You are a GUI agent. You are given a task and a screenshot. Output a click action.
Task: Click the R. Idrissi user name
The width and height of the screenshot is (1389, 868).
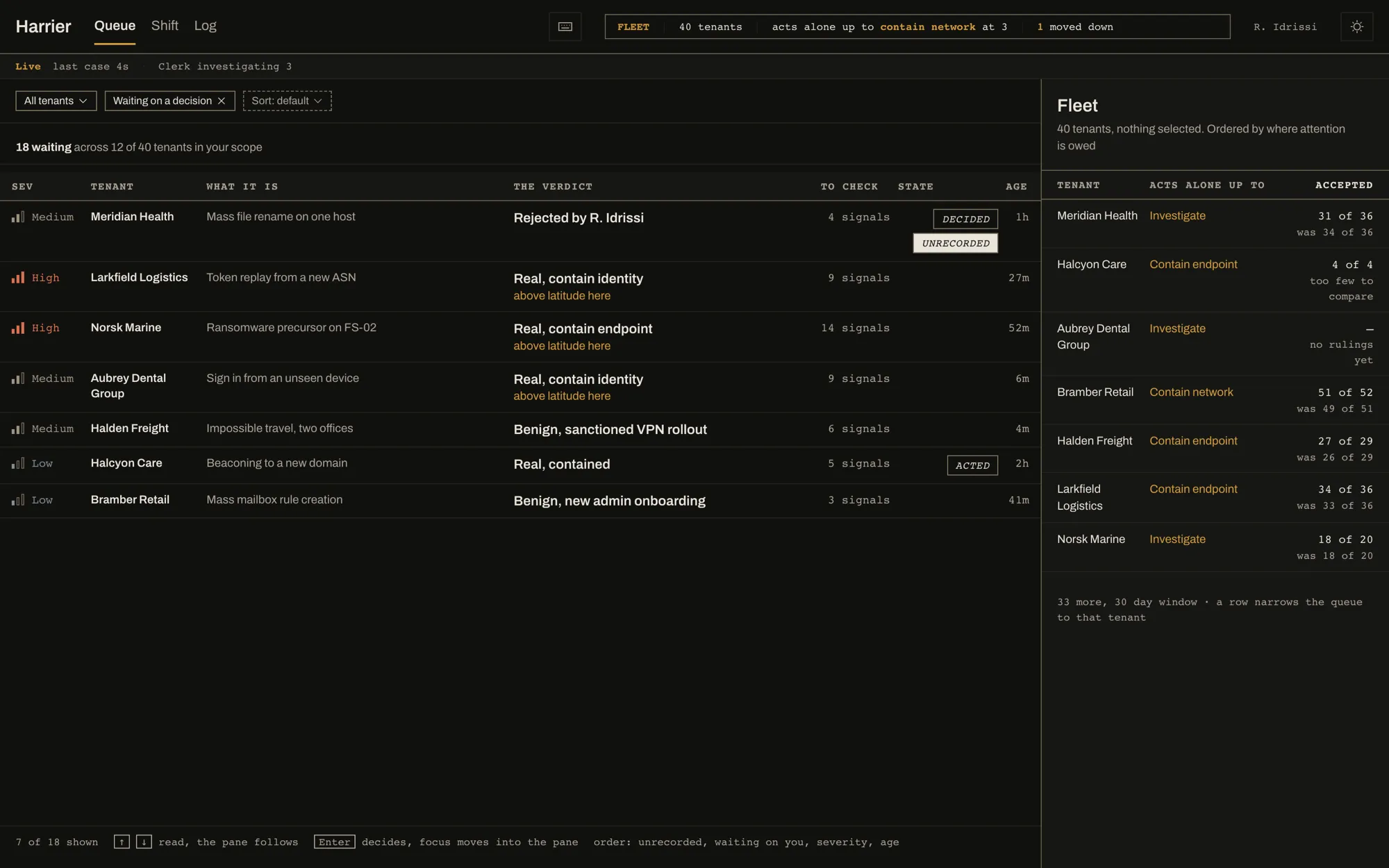(1285, 27)
